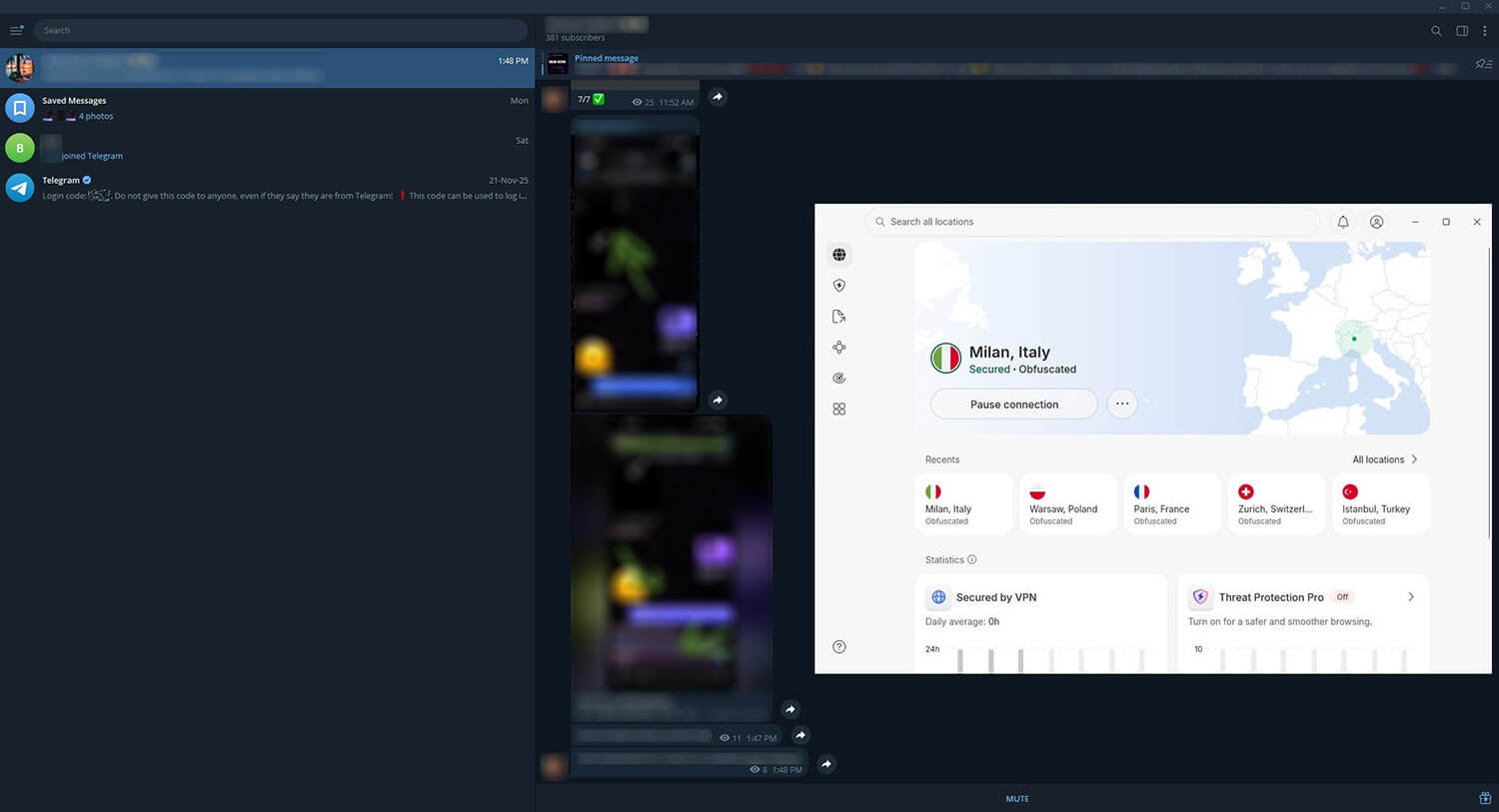Open the first blurred image thumbnail in channel
The image size is (1499, 812).
point(635,265)
